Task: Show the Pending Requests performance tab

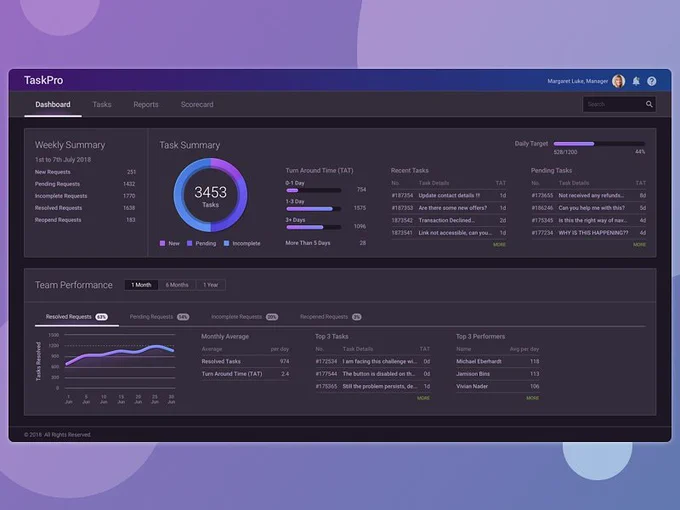Action: click(159, 317)
